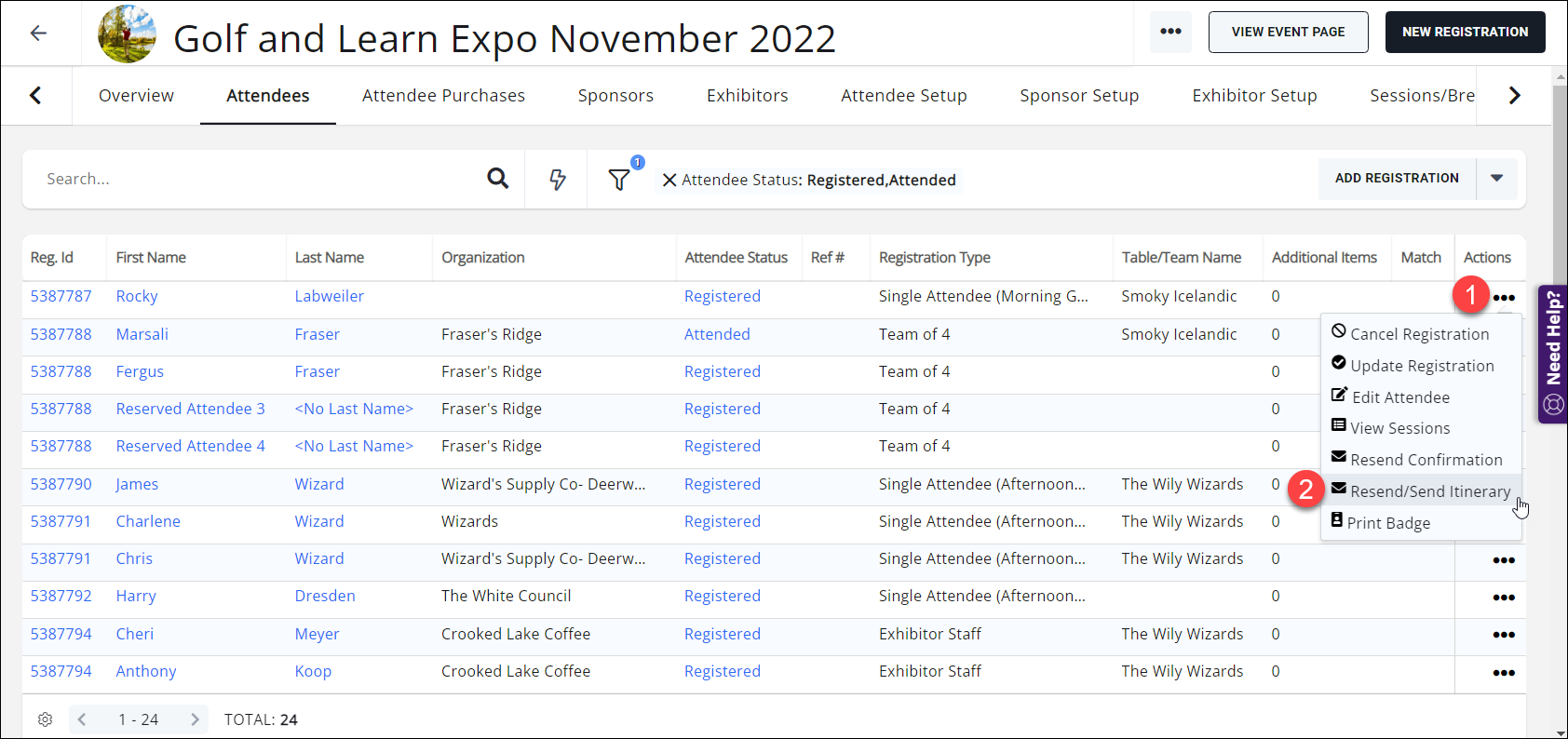Select Resend/Send Itinerary from menu

coord(1429,491)
